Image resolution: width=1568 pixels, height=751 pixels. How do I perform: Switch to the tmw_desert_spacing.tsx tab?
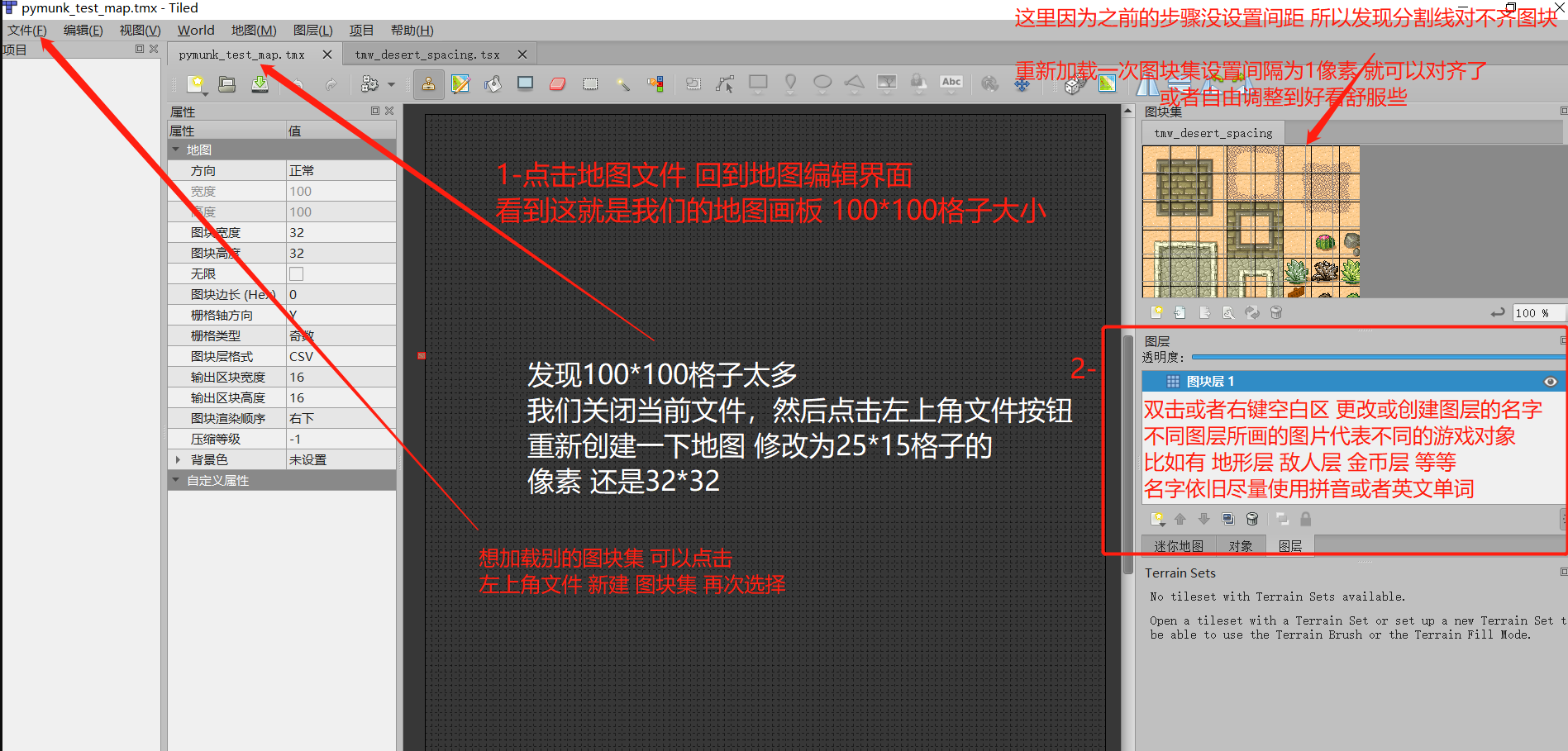(x=427, y=54)
